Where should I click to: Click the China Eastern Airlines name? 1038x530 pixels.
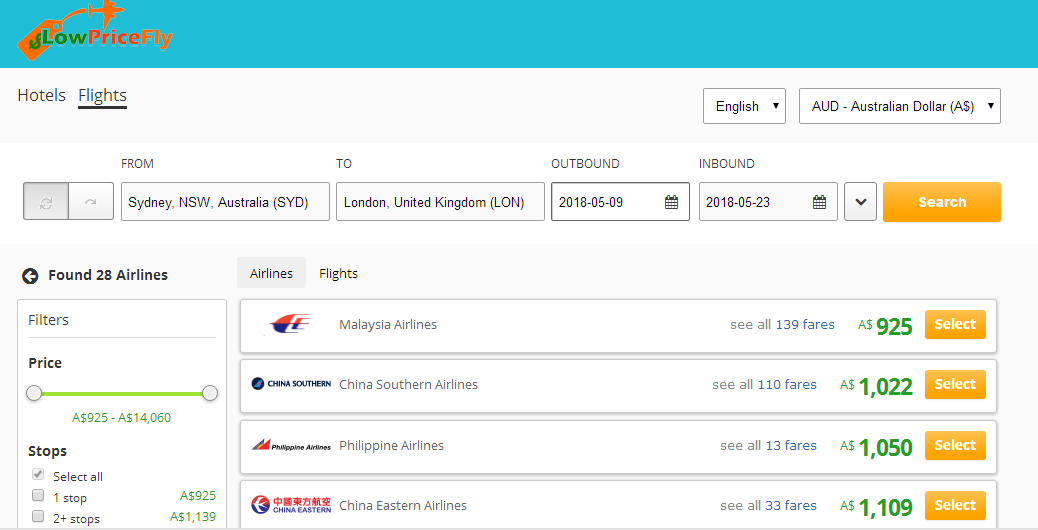click(403, 506)
